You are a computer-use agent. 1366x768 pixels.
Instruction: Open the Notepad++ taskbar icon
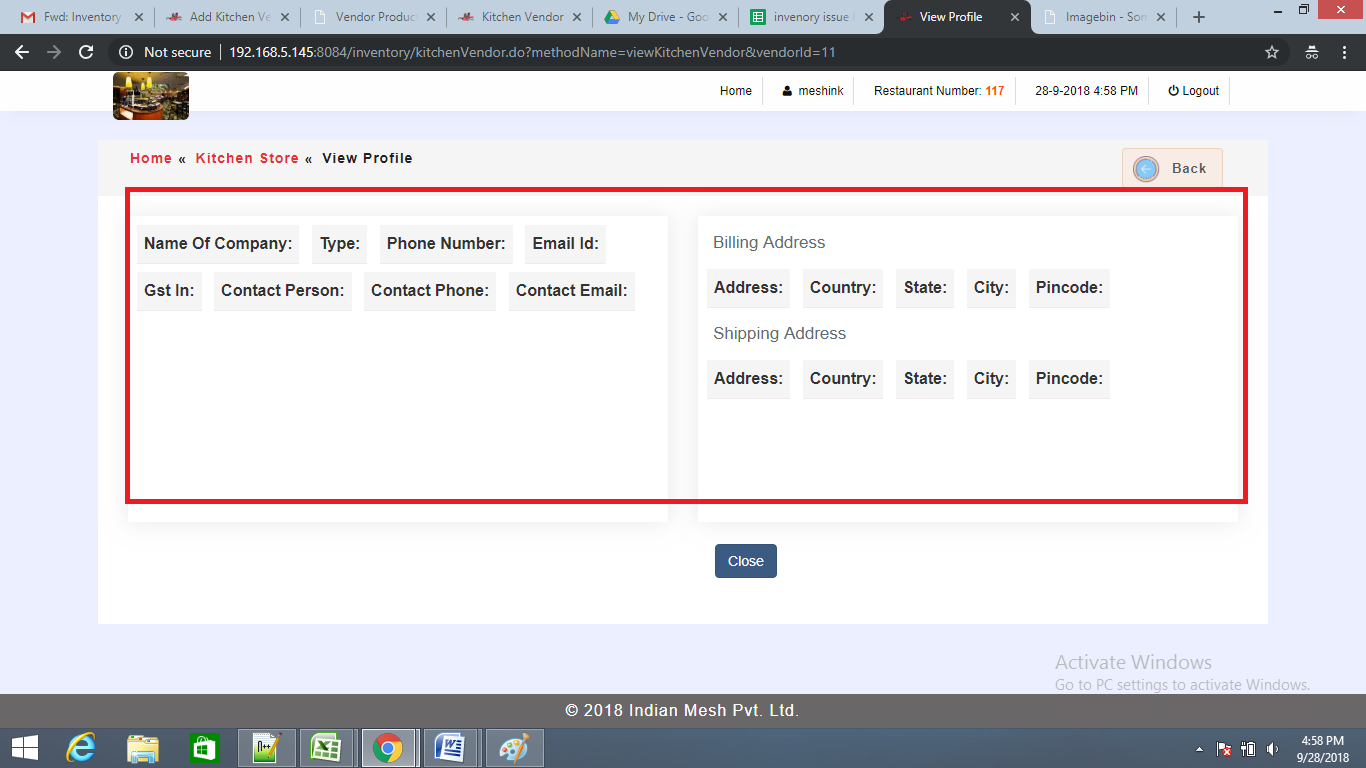point(266,748)
